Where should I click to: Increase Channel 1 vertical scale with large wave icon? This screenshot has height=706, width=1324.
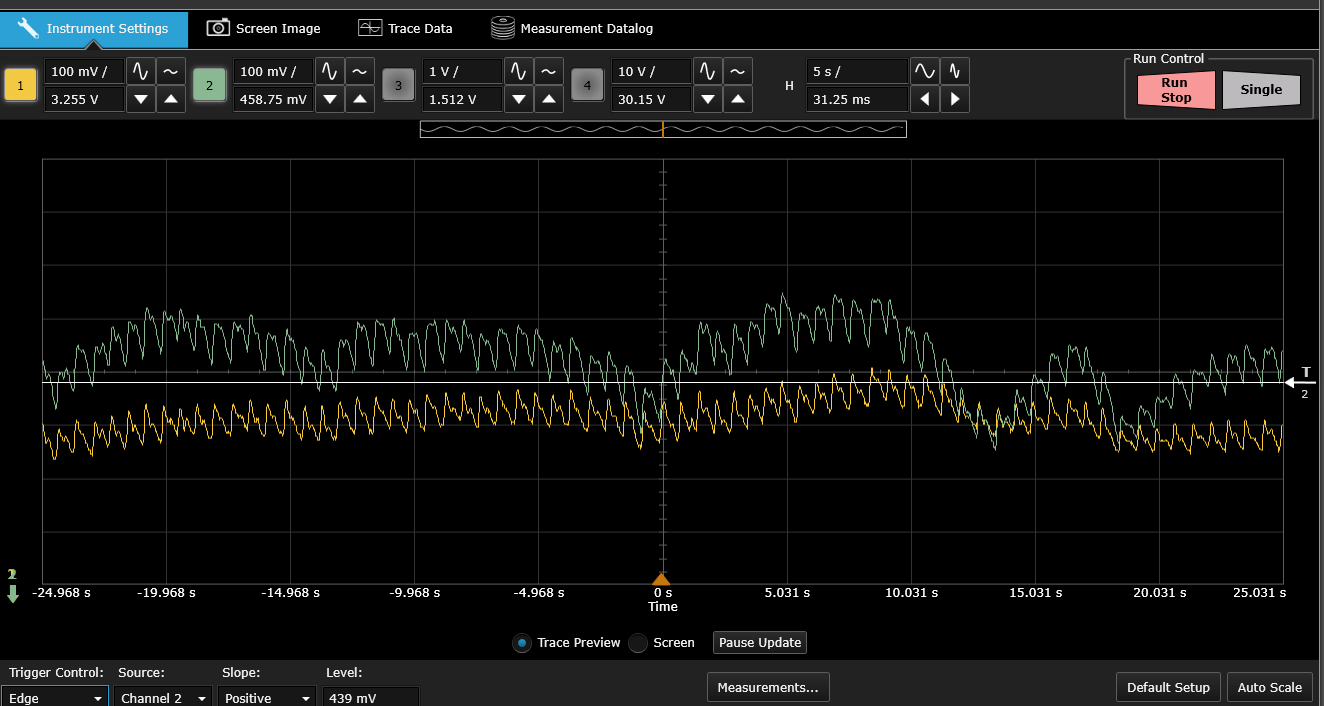click(x=141, y=71)
